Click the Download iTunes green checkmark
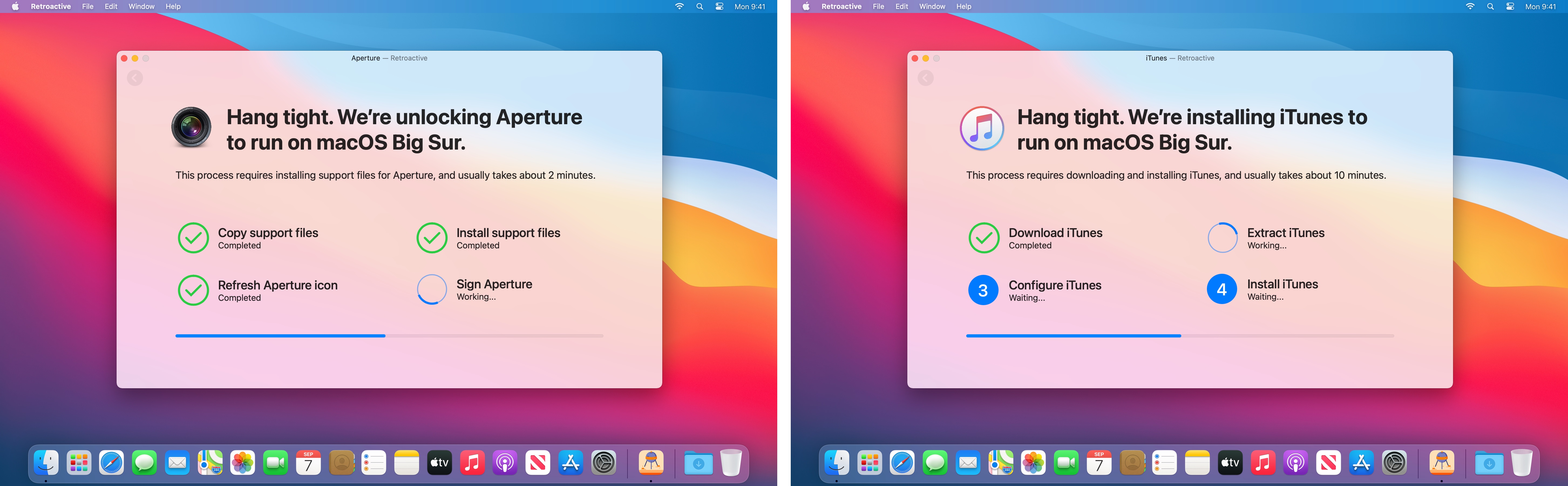This screenshot has width=1568, height=486. click(984, 238)
